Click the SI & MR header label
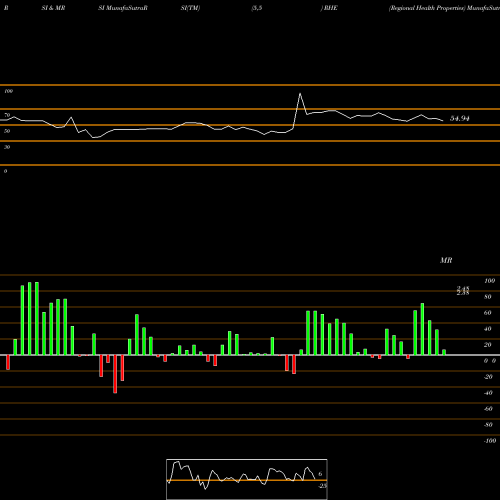The width and height of the screenshot is (500, 500). (53, 8)
